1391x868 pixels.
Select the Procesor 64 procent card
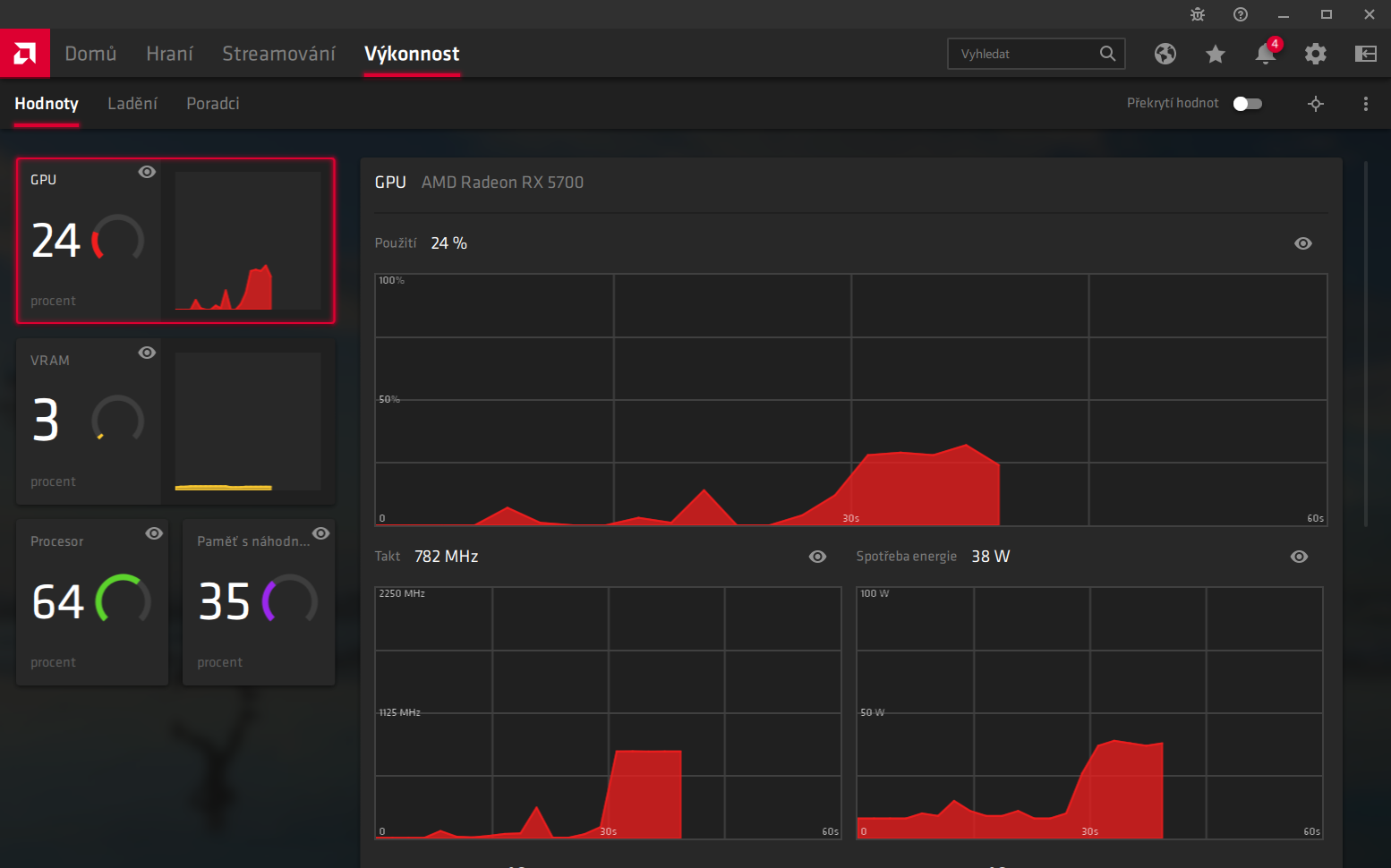[x=92, y=602]
